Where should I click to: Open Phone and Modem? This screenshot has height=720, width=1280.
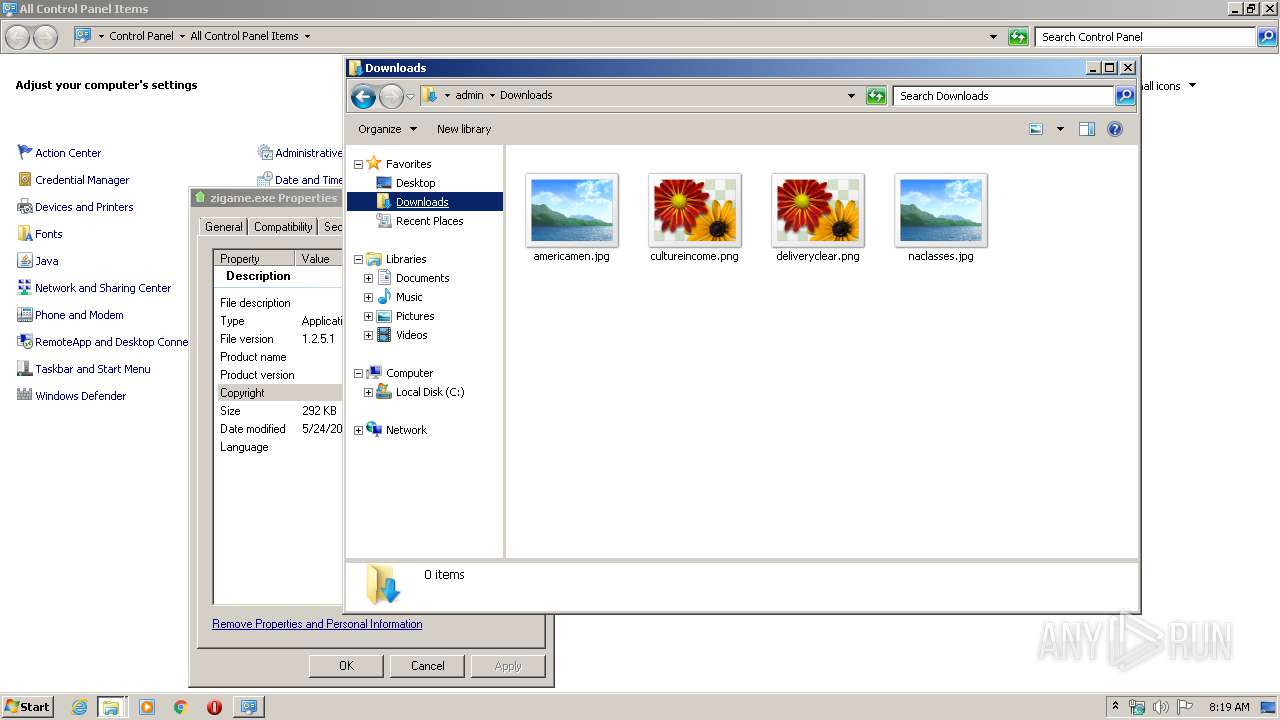[79, 315]
